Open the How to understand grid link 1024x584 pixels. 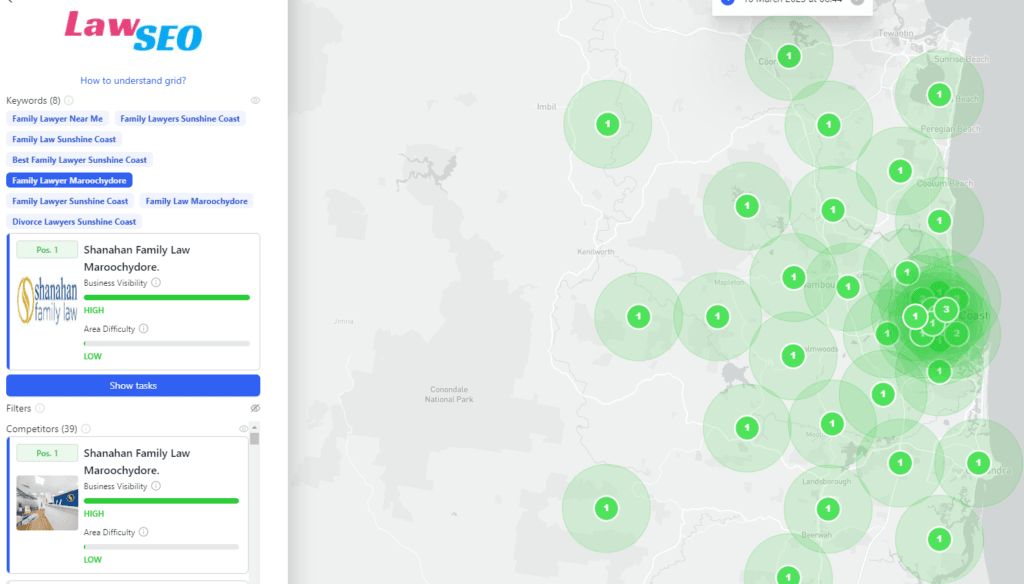(133, 80)
